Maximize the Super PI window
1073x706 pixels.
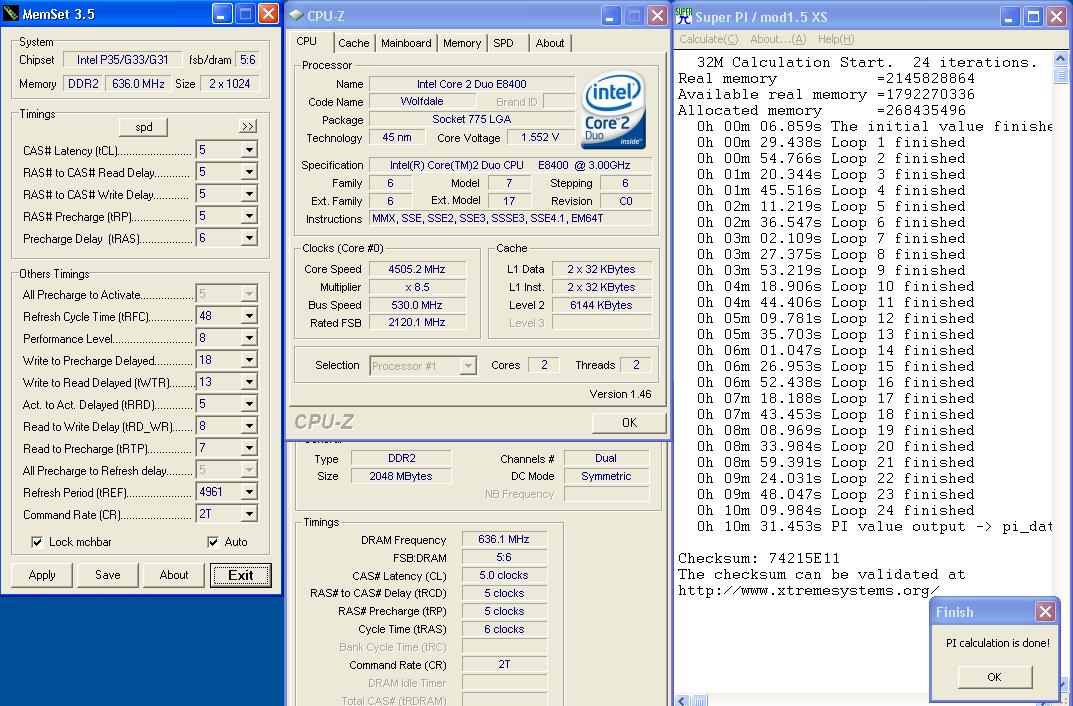tap(1033, 16)
